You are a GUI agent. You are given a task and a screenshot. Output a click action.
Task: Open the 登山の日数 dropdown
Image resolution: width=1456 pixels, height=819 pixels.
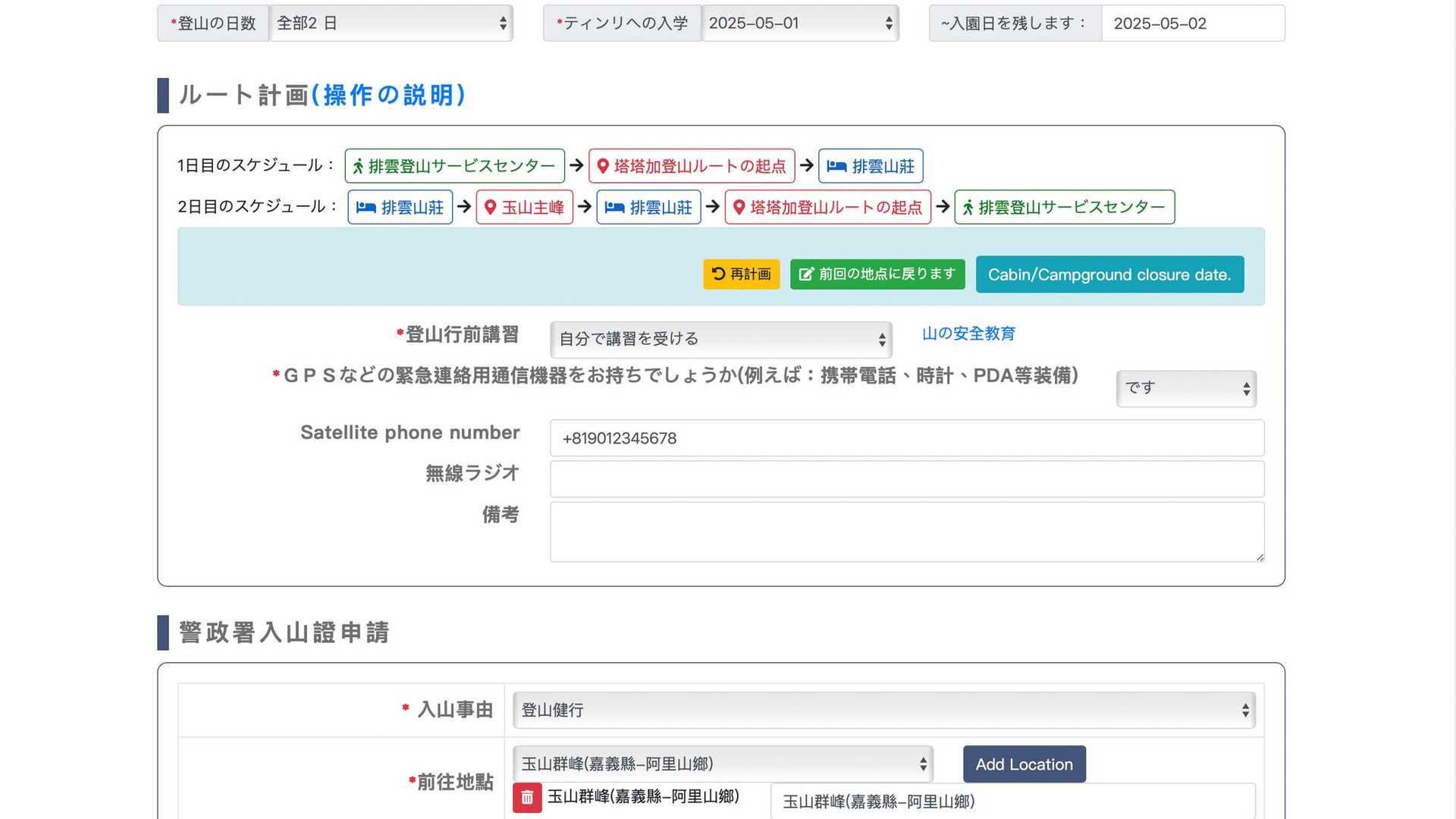point(391,24)
